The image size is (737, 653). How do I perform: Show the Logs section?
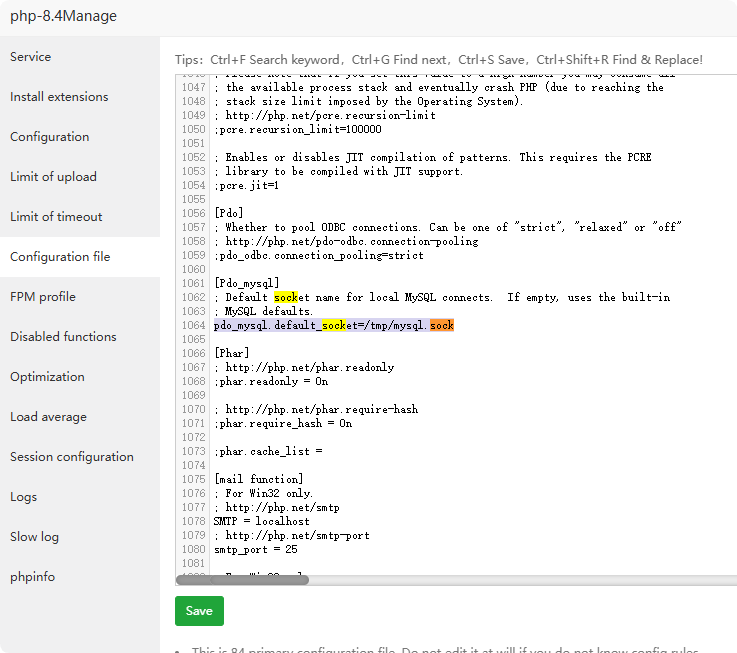pyautogui.click(x=24, y=497)
